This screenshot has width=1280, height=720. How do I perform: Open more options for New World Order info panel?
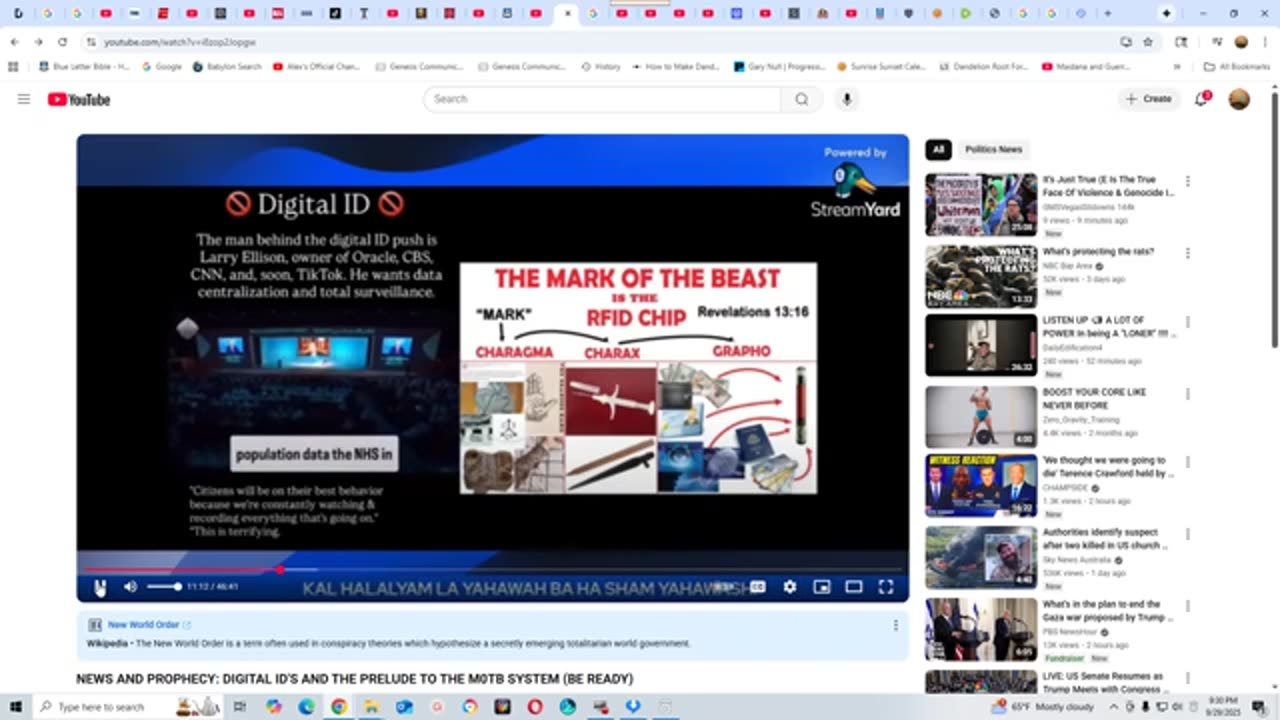[x=895, y=625]
